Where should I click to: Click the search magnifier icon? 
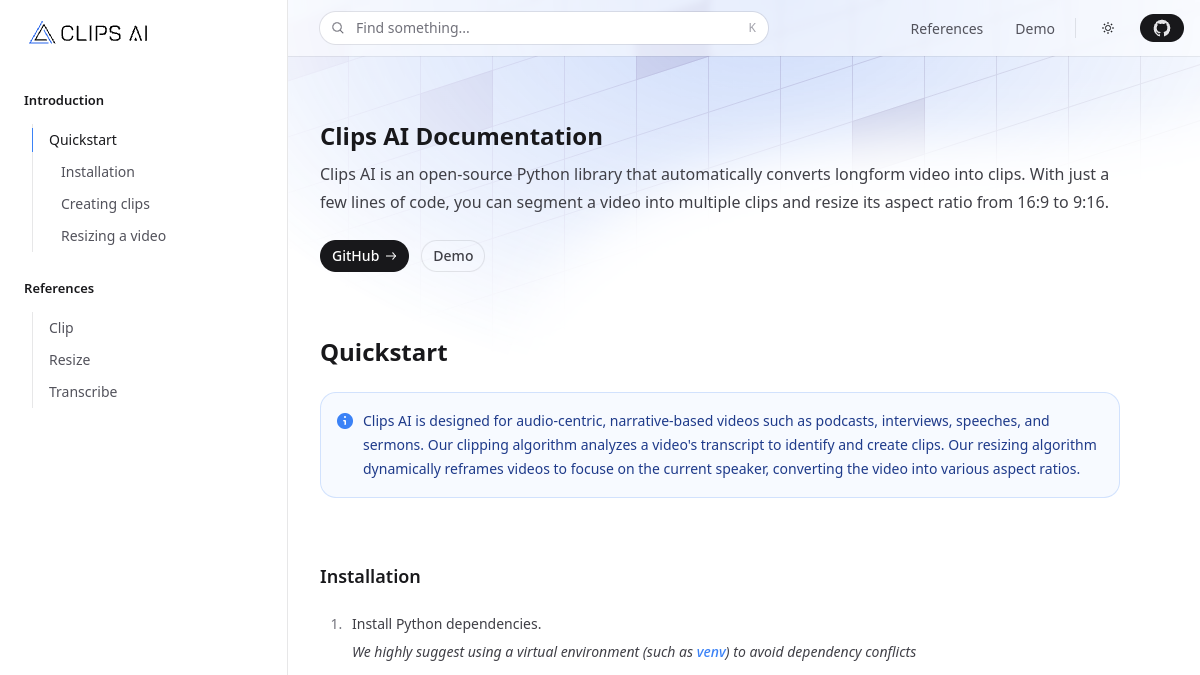coord(338,28)
